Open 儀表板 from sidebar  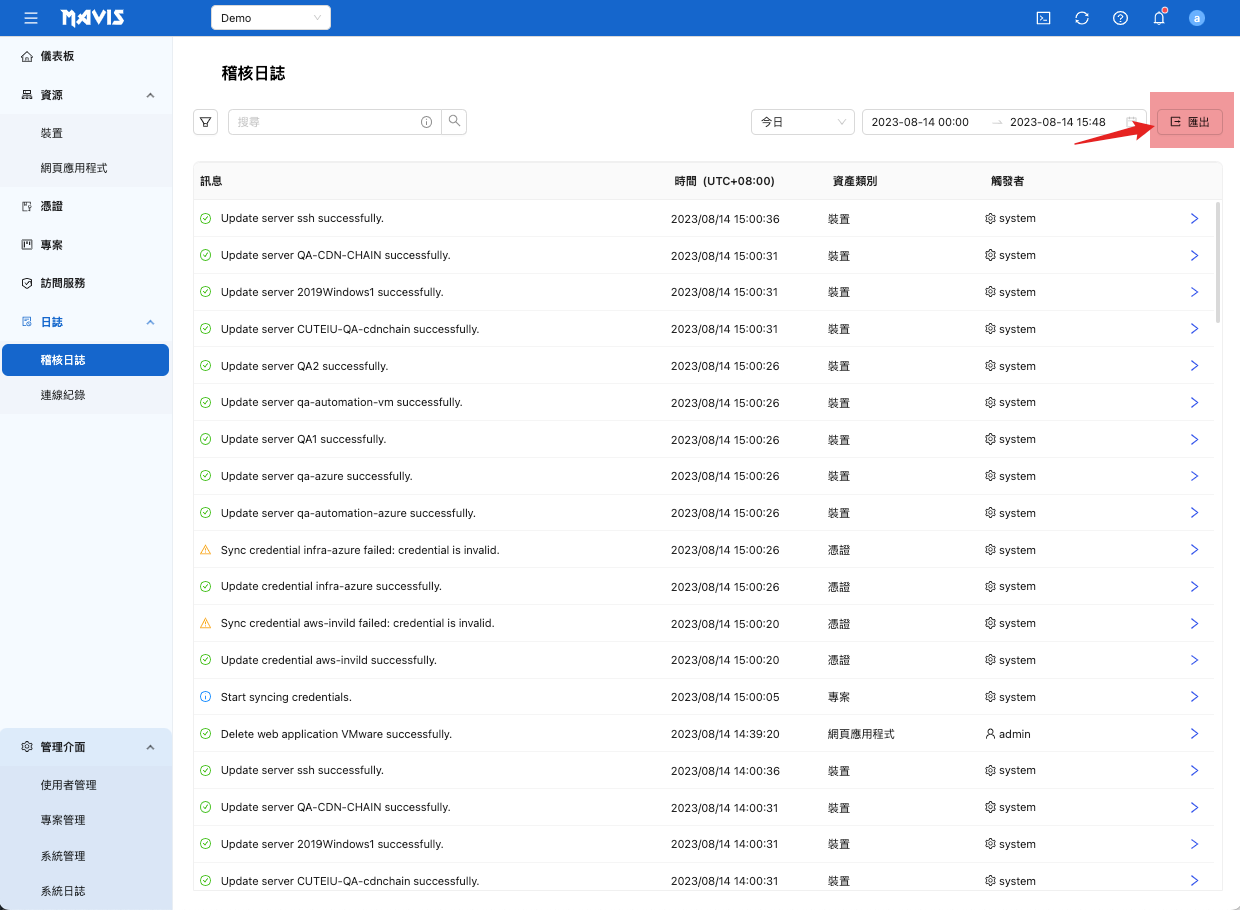tap(57, 56)
